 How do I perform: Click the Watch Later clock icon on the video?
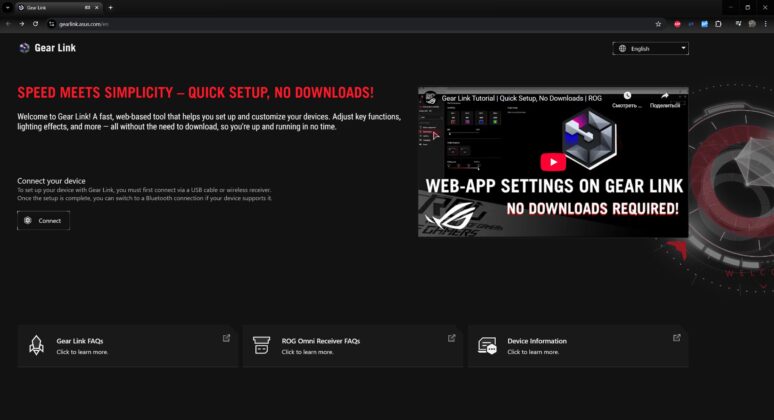pos(627,96)
